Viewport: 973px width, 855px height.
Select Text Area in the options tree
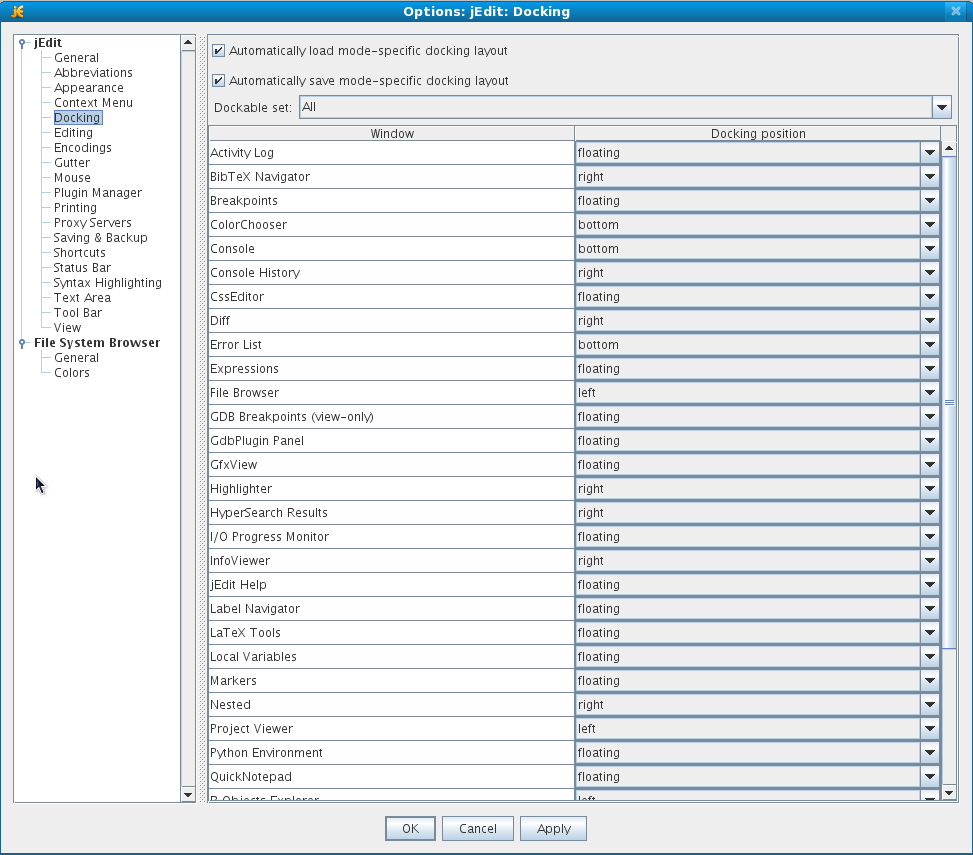click(x=82, y=298)
